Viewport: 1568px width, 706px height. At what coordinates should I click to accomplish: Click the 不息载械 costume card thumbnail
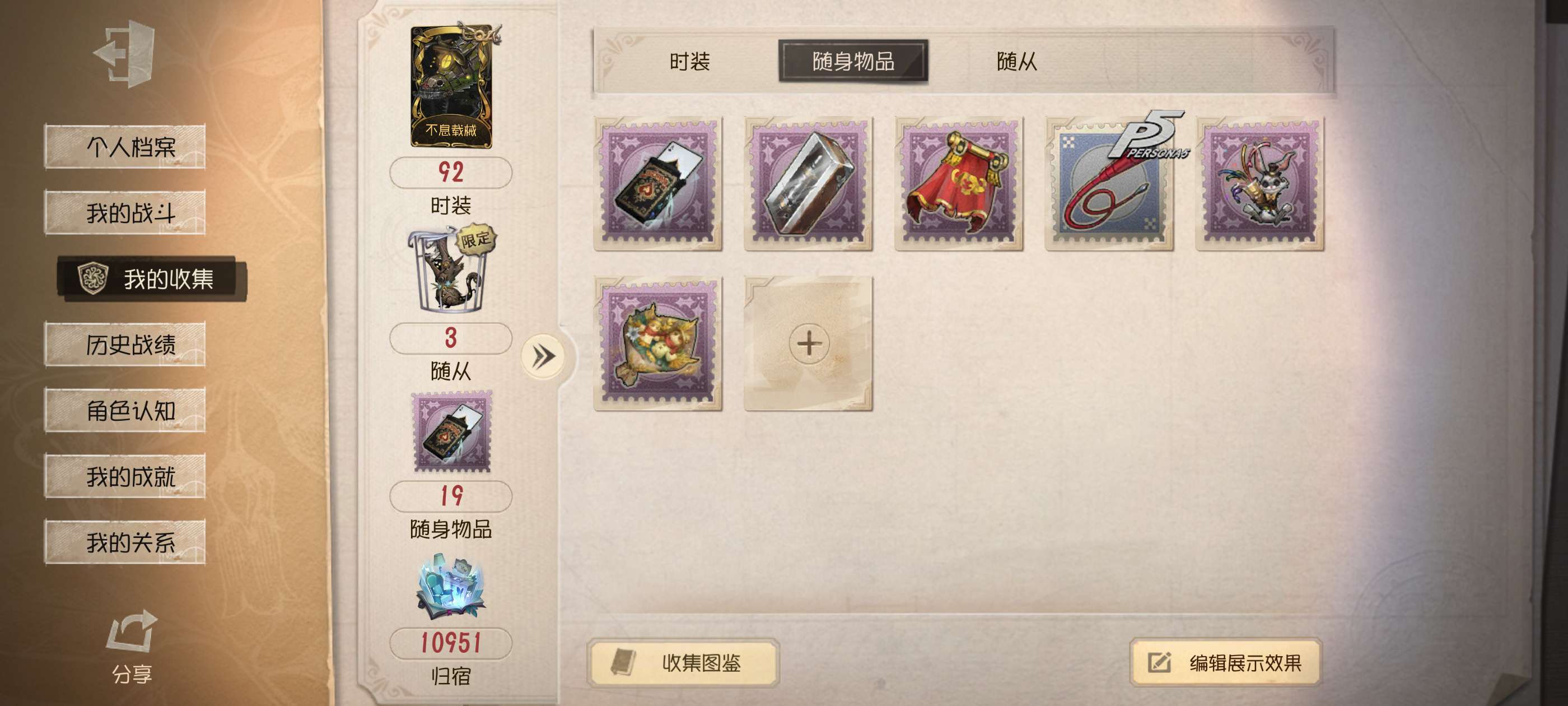click(x=452, y=86)
